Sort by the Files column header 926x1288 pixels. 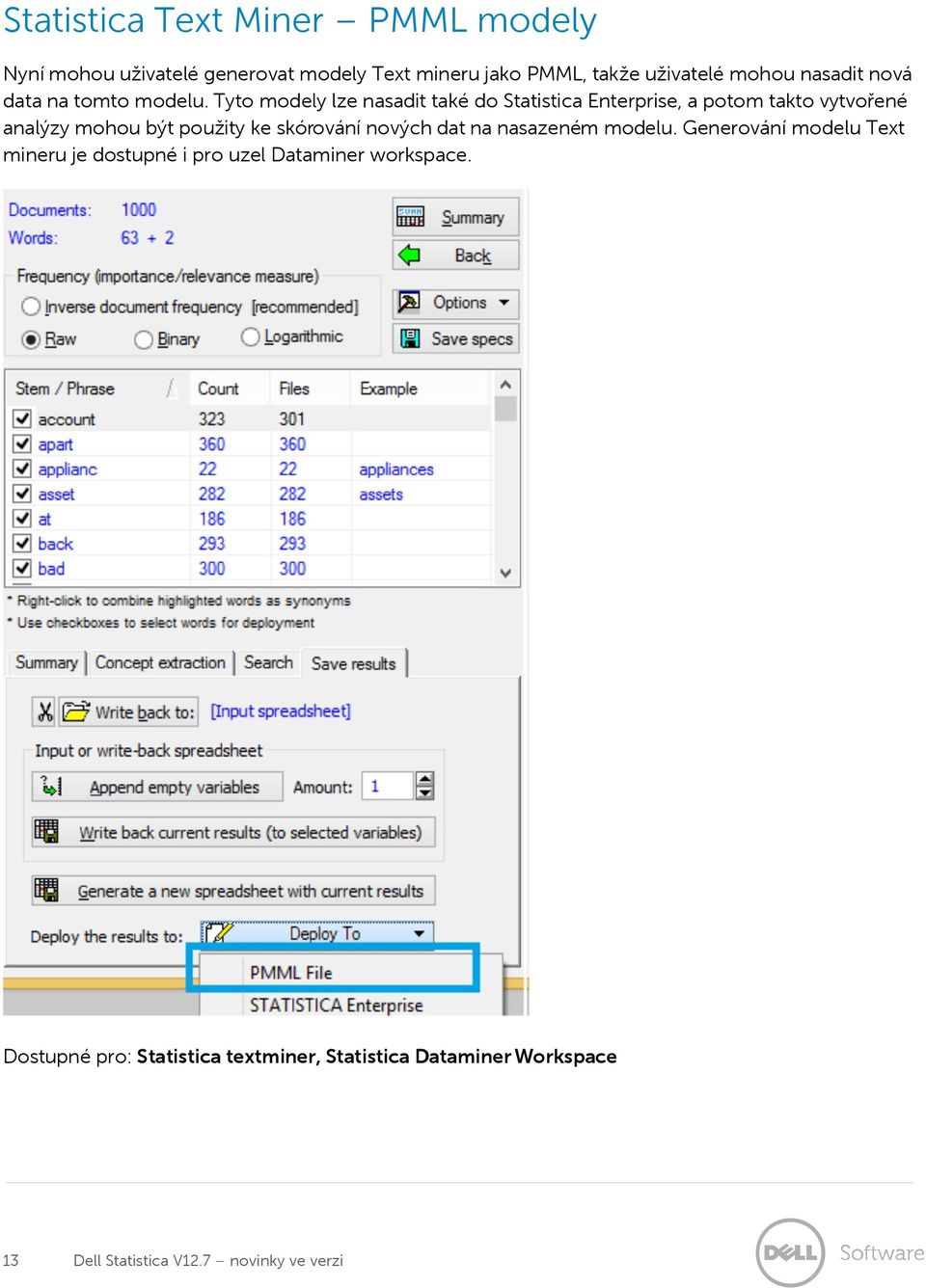(x=311, y=389)
